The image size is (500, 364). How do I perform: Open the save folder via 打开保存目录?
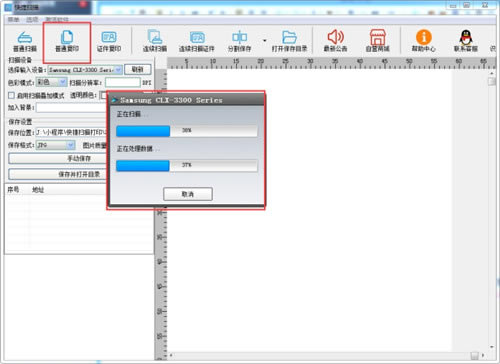coord(289,41)
